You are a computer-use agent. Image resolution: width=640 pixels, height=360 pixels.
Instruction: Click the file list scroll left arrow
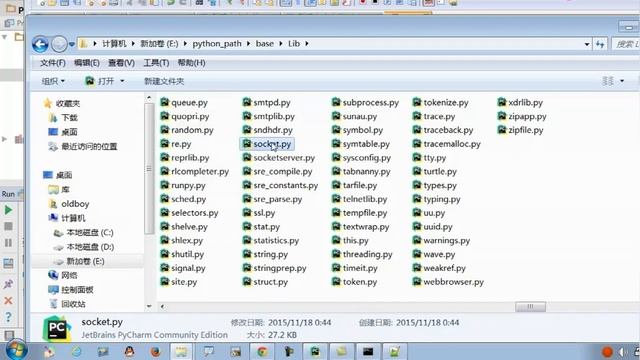162,306
